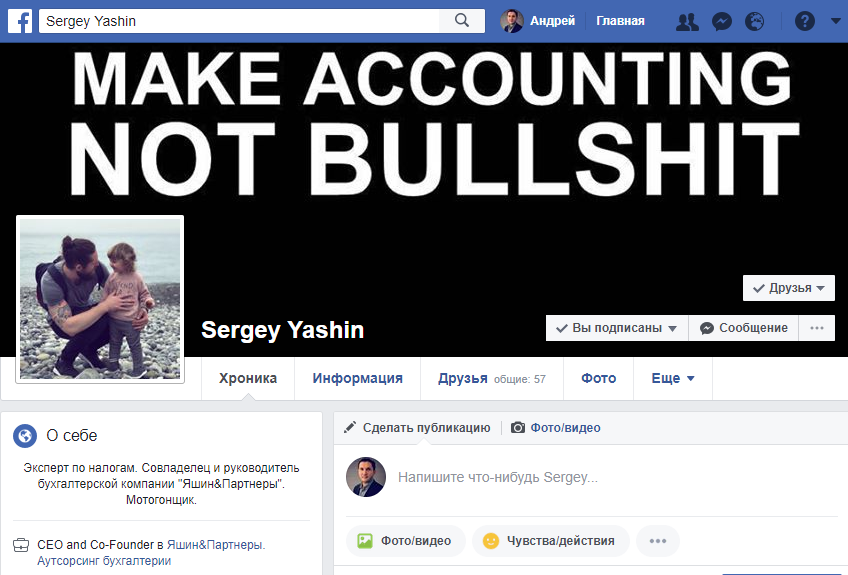Open the help question mark icon

(805, 22)
